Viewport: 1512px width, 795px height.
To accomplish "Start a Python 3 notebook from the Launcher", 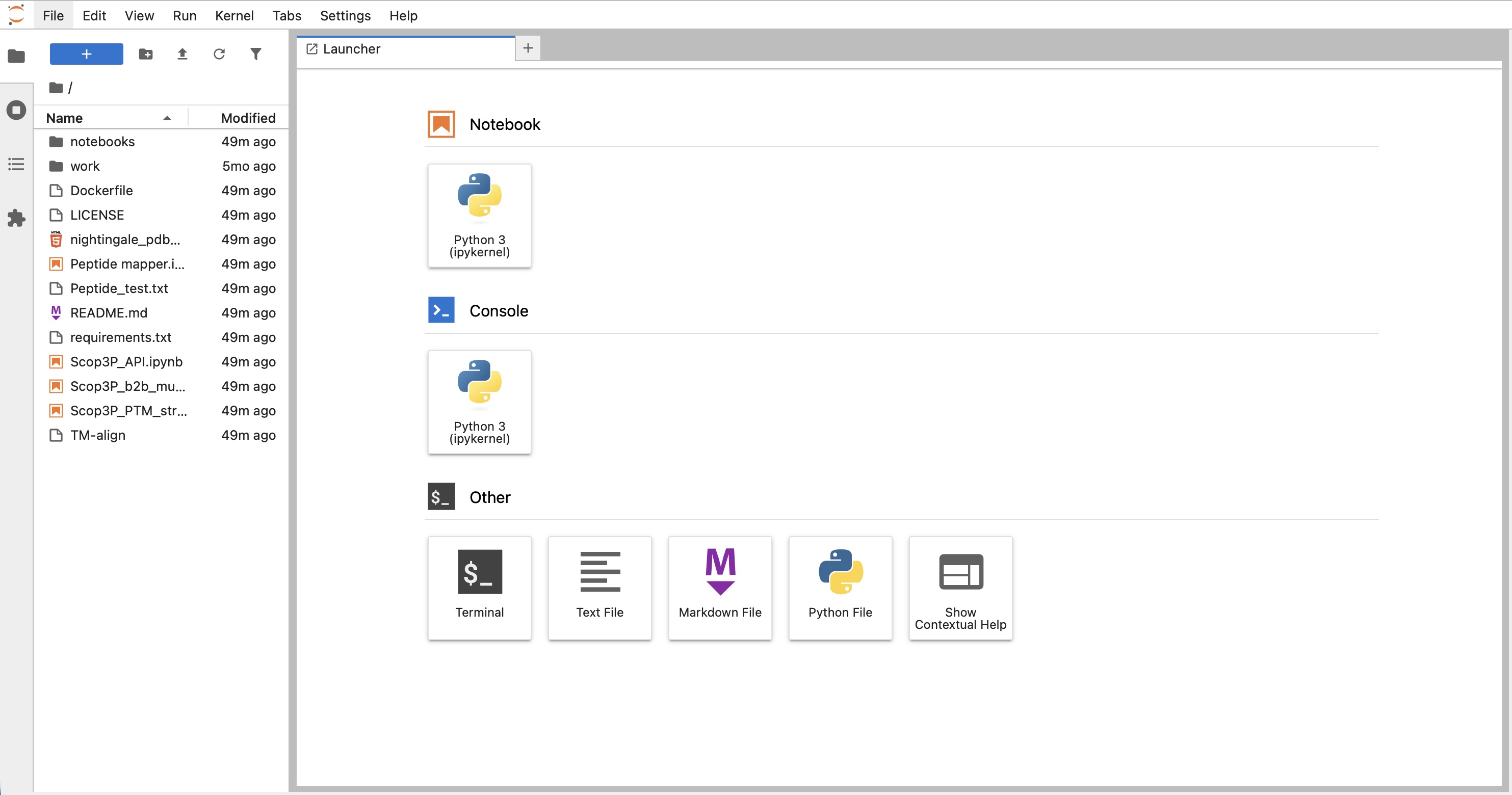I will 479,216.
